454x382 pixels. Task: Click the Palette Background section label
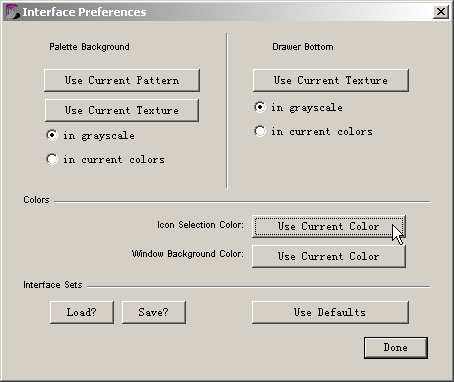(89, 47)
